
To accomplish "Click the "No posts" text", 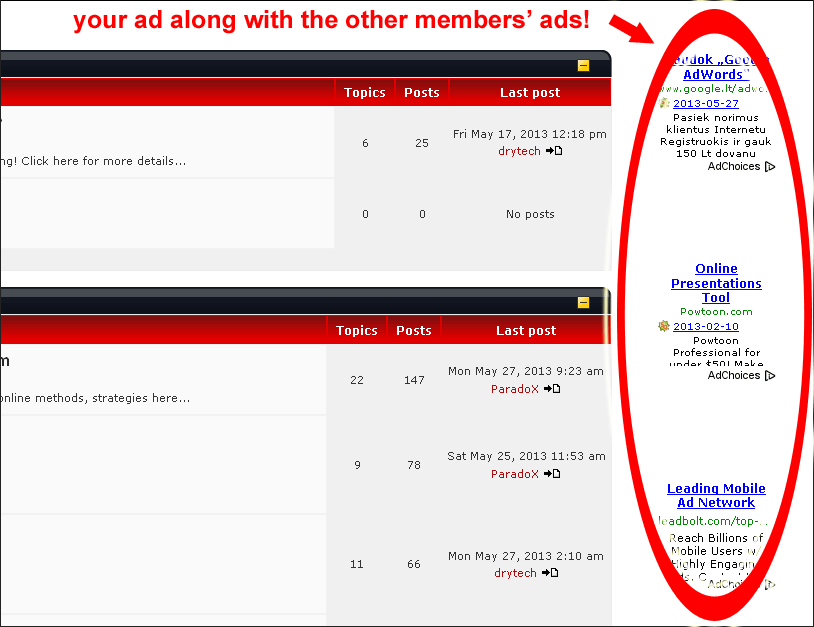I will [x=530, y=214].
